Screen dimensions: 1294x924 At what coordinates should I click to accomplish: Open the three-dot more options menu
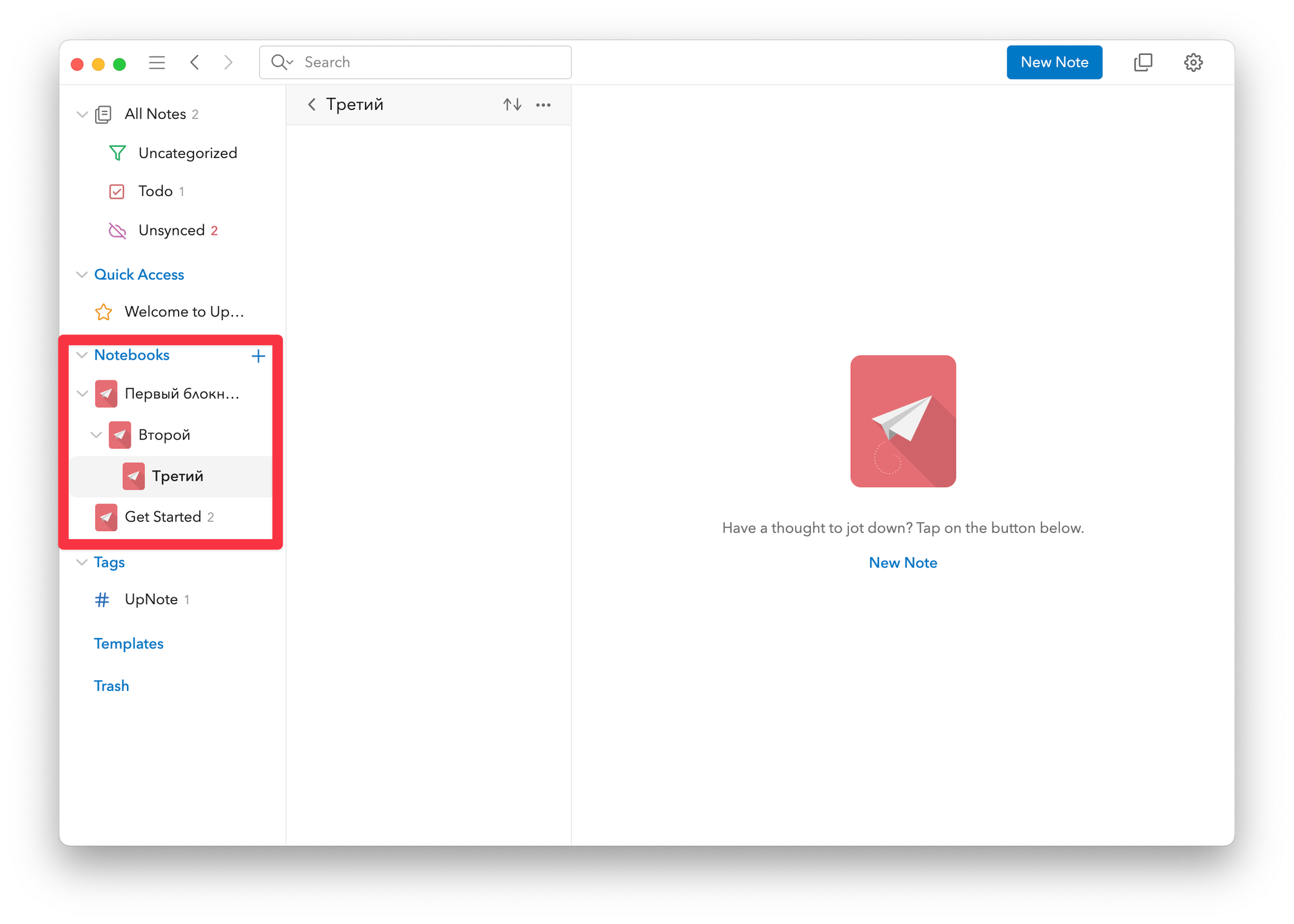coord(543,105)
